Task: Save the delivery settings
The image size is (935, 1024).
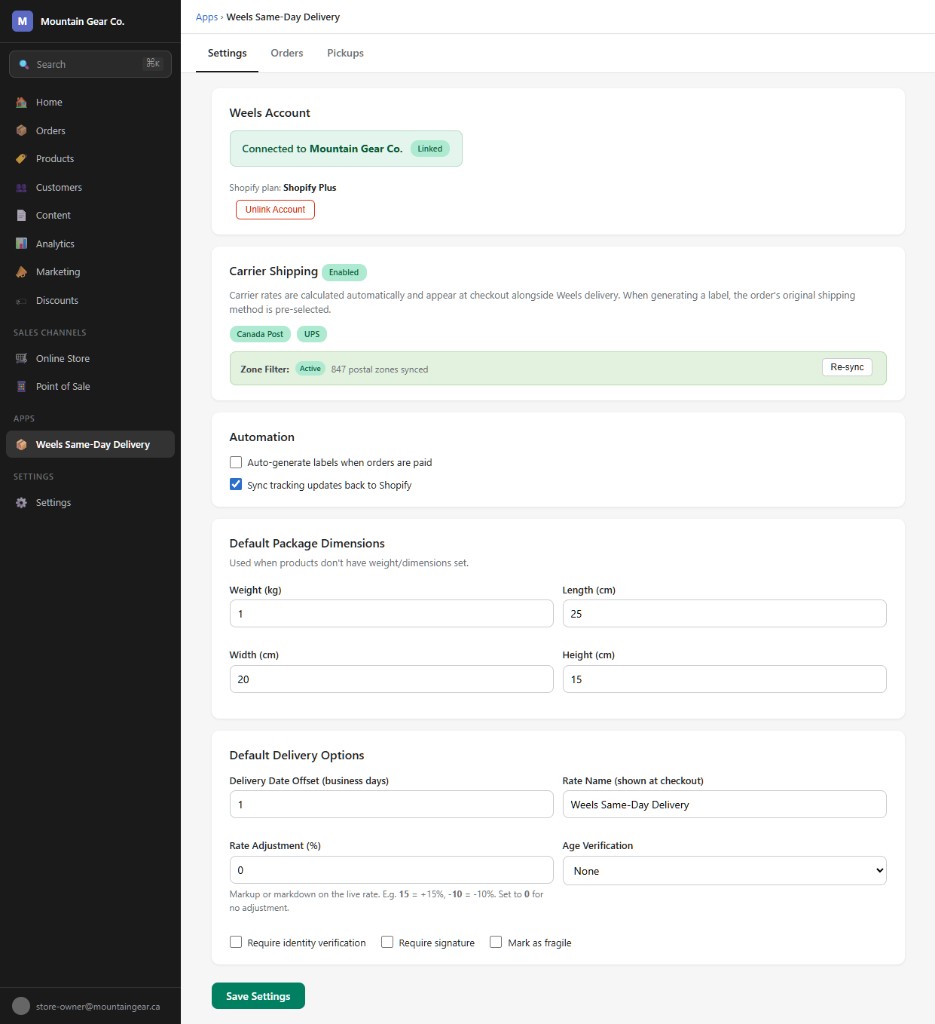Action: pos(258,995)
